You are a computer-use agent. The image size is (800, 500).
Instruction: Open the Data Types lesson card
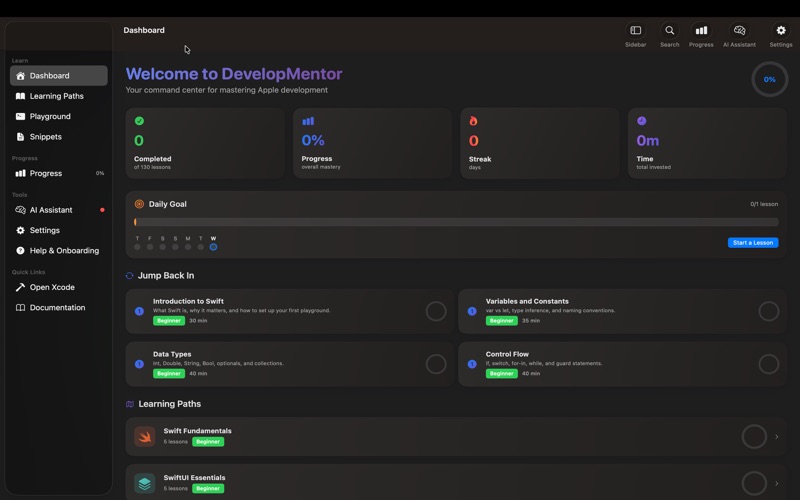click(x=289, y=364)
